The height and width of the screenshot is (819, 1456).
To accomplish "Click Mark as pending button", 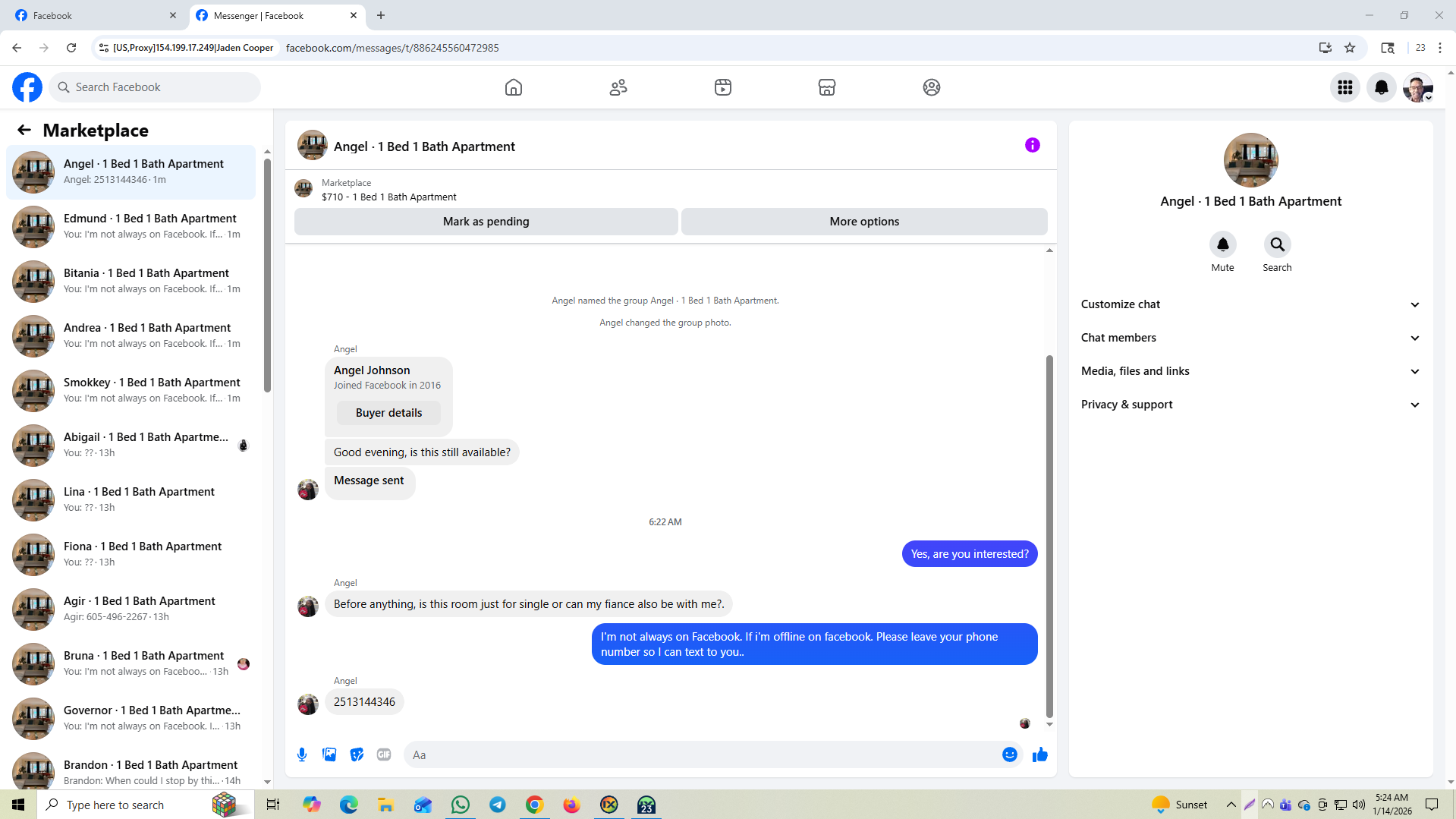I will click(x=486, y=222).
